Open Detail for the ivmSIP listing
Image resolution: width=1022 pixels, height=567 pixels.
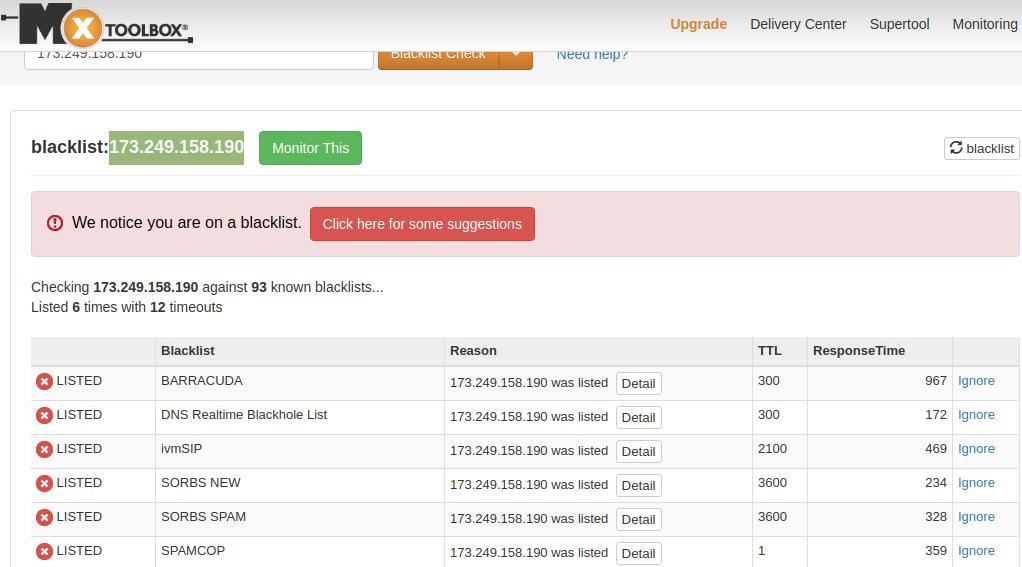coord(639,452)
